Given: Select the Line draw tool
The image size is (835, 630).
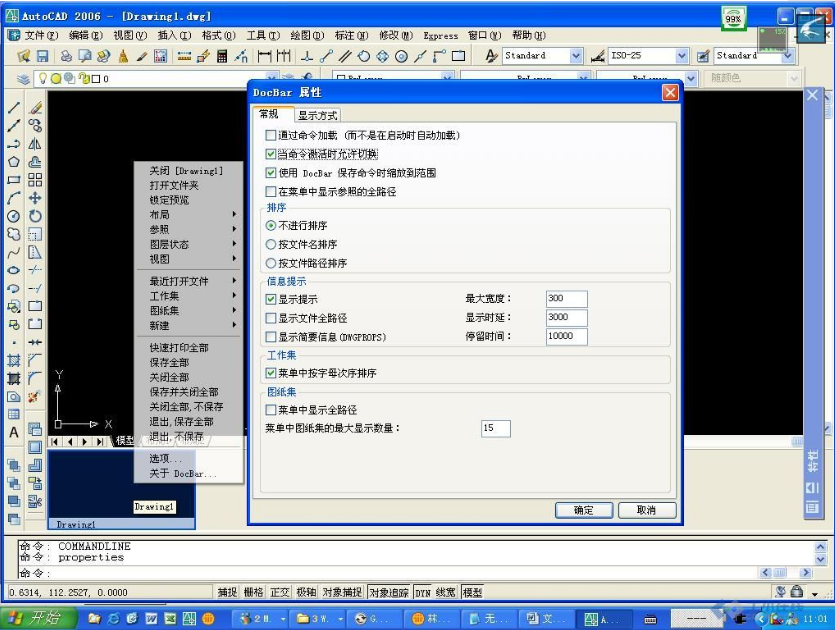Looking at the screenshot, I should (14, 108).
